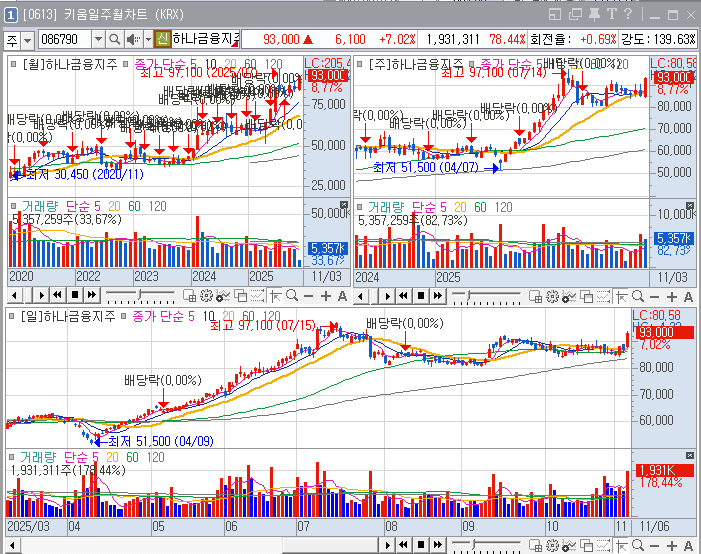
Task: Open window layout icon in title bar
Action: click(x=554, y=15)
